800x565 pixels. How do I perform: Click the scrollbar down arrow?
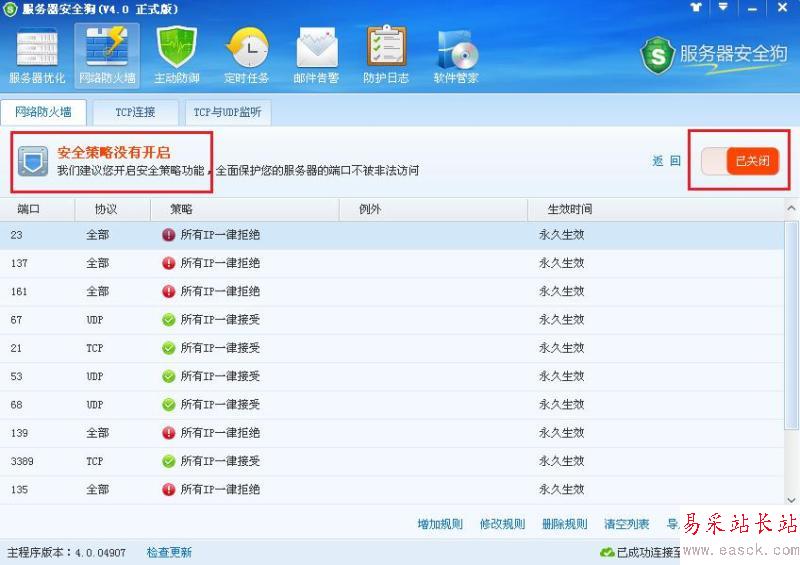click(x=791, y=500)
